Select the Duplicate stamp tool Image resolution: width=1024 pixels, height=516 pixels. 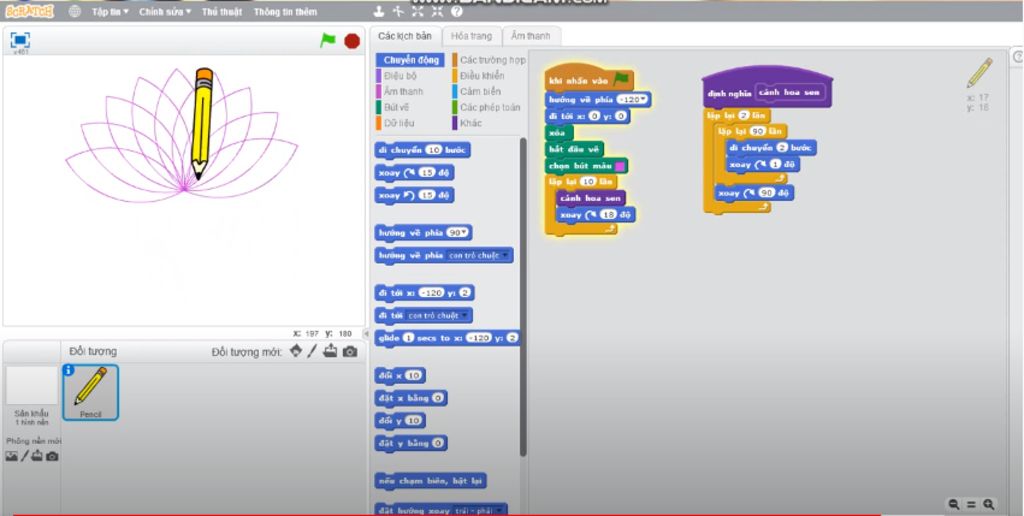click(x=379, y=11)
